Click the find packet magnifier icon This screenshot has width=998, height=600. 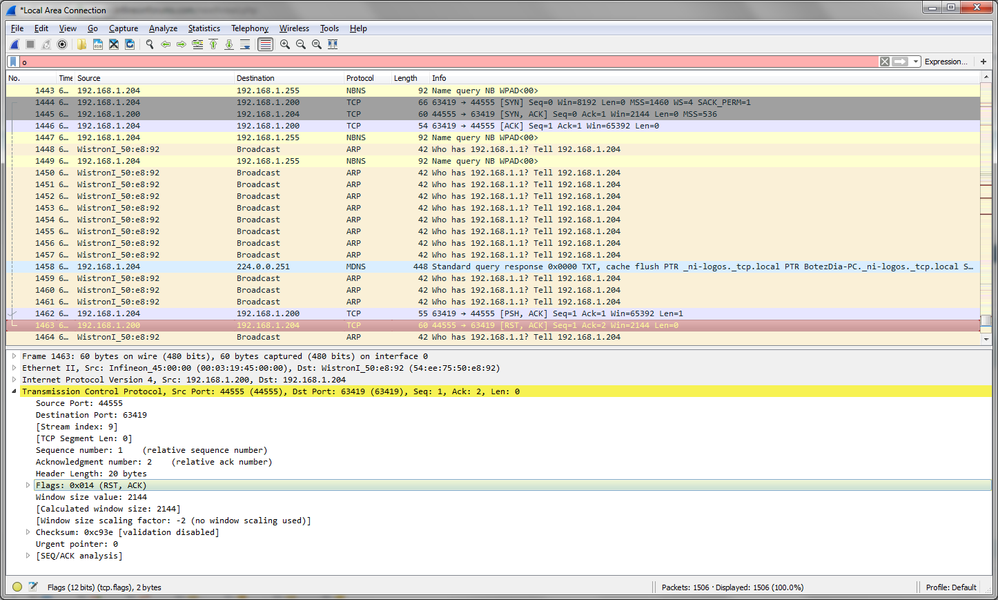[150, 45]
